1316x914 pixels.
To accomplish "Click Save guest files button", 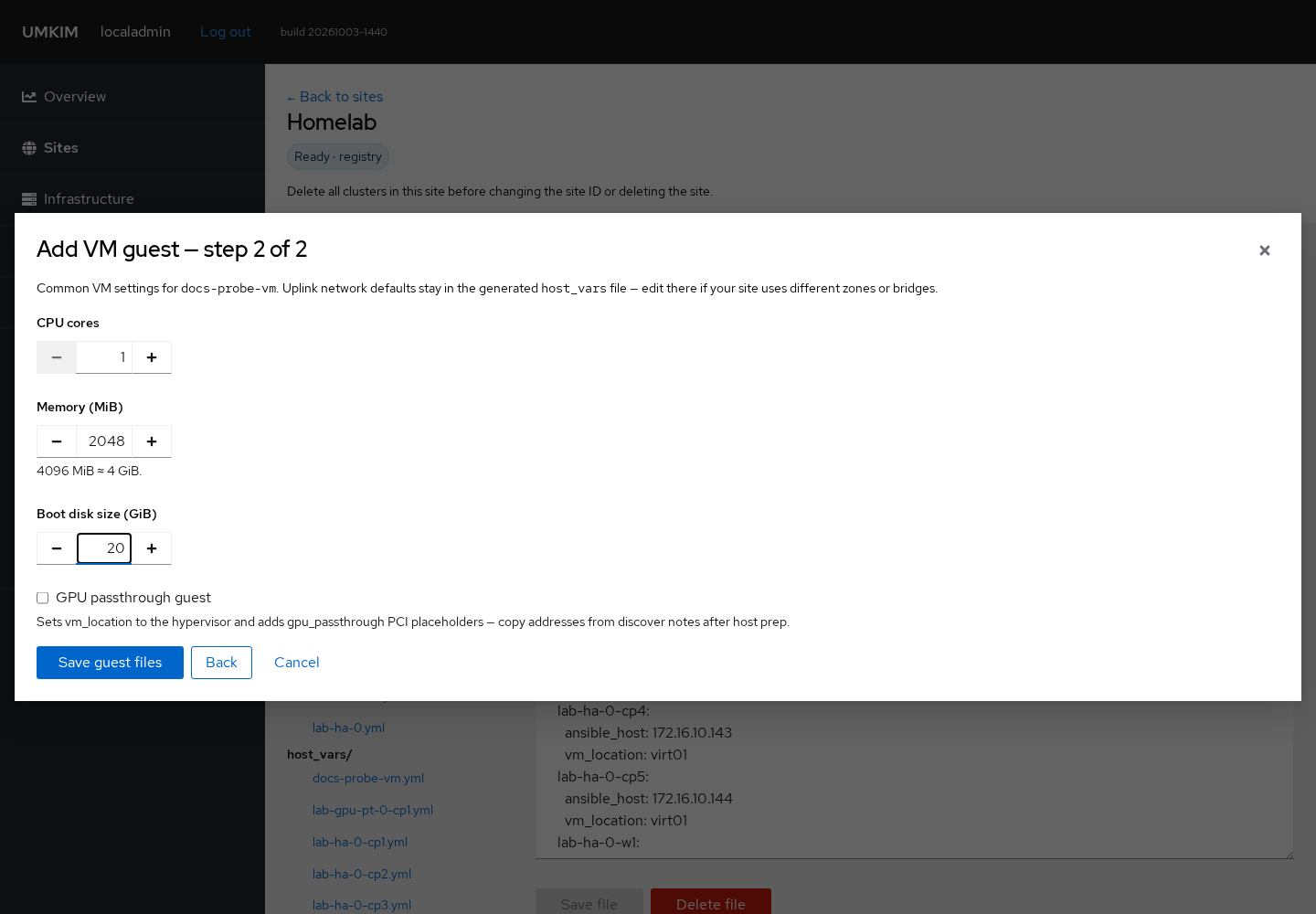I will (110, 663).
